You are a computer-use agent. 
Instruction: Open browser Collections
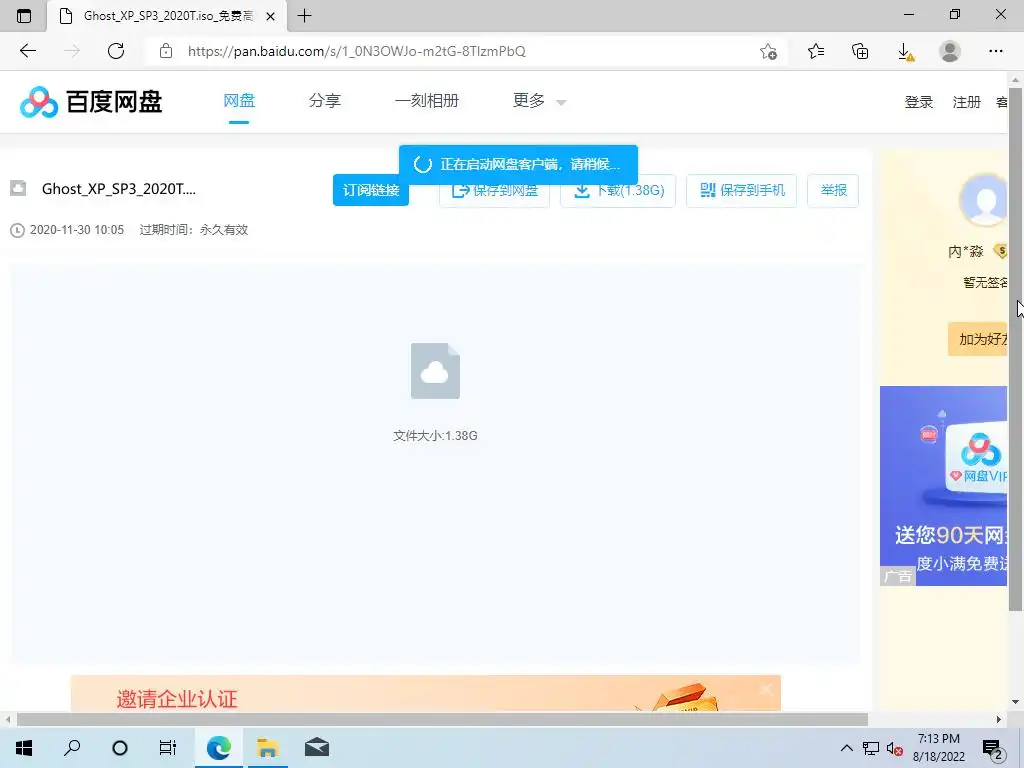860,51
